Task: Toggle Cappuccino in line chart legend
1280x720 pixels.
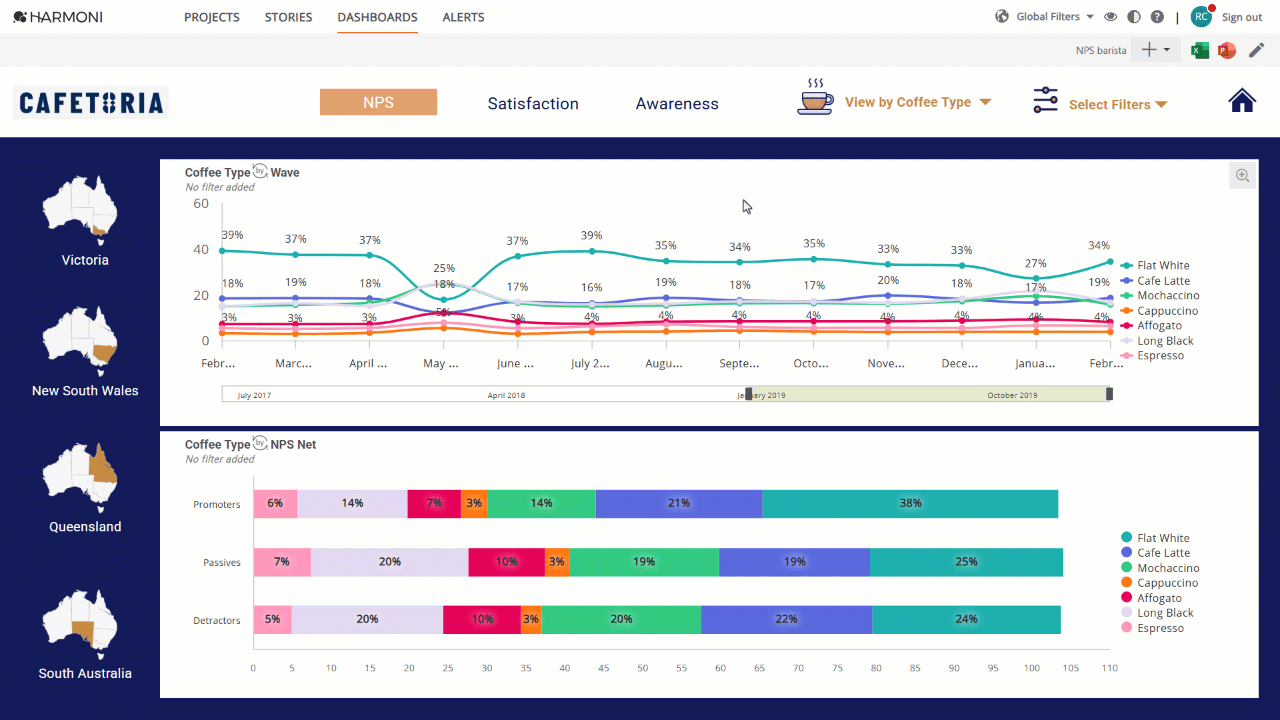Action: [1159, 311]
